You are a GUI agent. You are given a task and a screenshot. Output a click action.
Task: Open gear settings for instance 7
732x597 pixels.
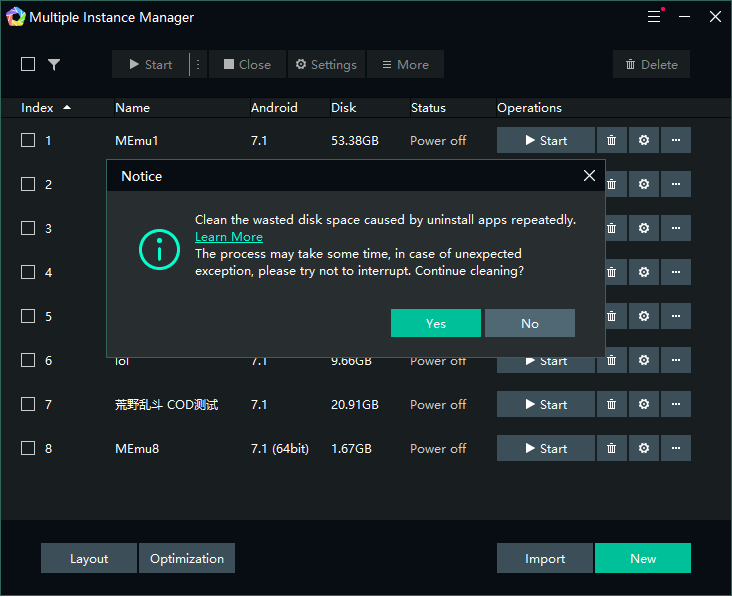coord(643,405)
